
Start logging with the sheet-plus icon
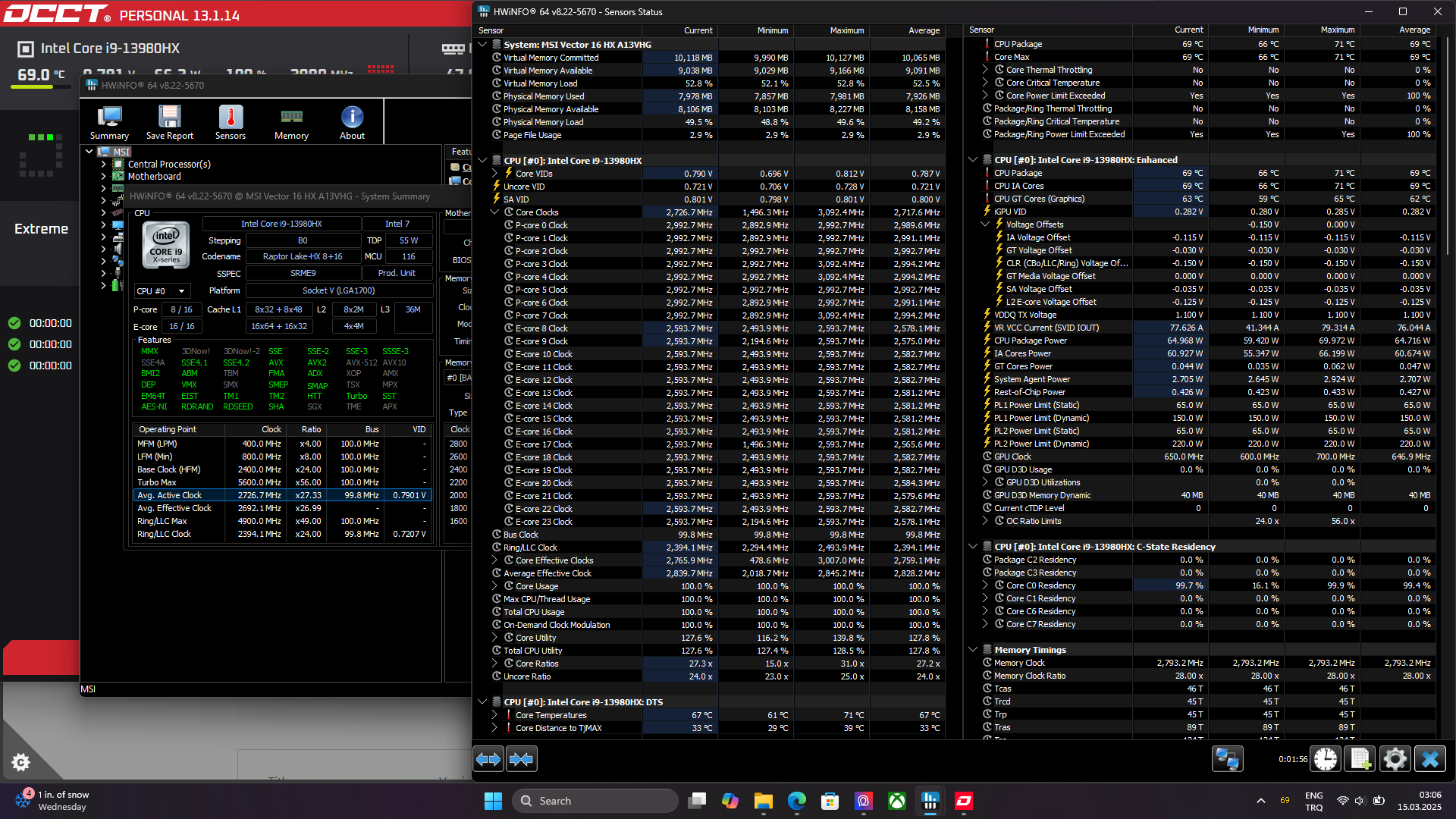1360,759
